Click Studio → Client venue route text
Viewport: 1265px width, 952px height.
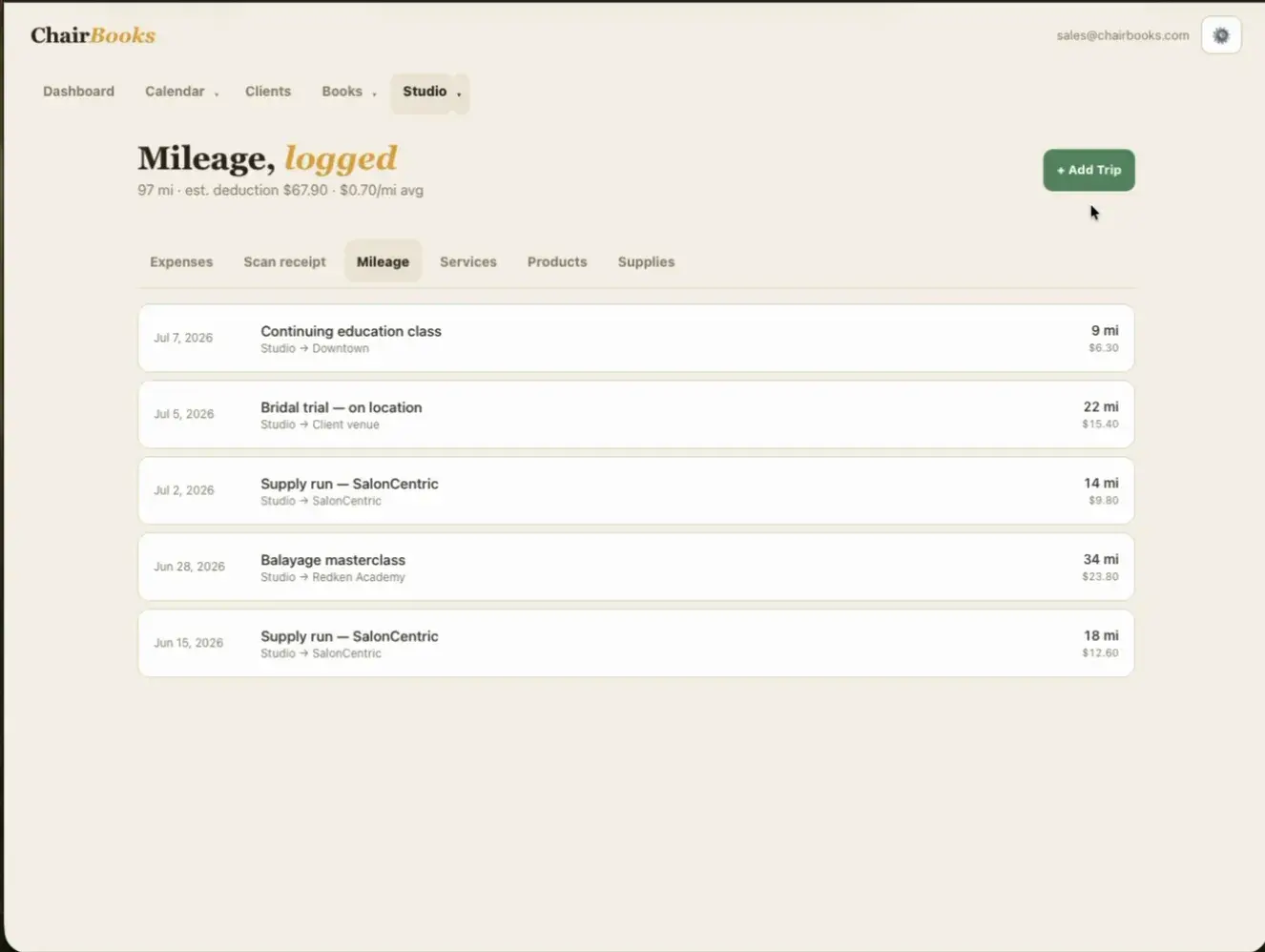[x=320, y=424]
